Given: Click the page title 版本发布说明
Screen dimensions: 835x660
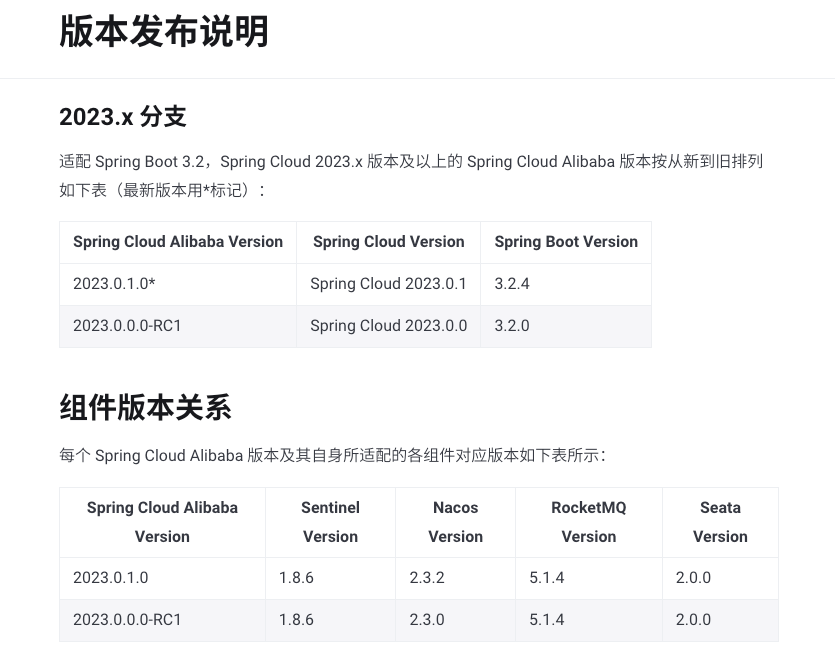Looking at the screenshot, I should click(163, 31).
